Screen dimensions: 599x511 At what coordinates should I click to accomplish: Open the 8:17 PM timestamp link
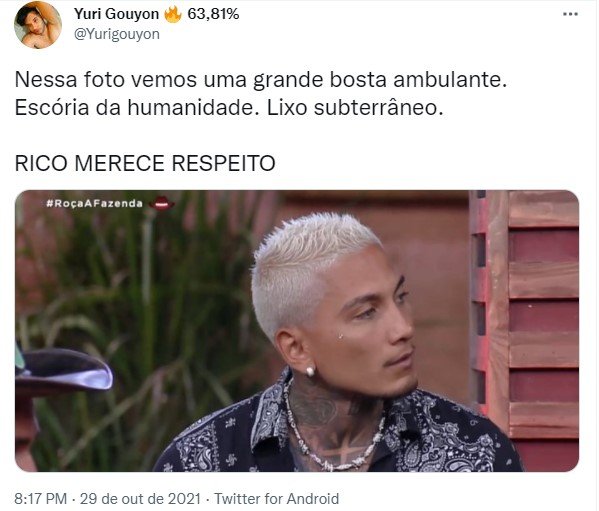point(40,499)
